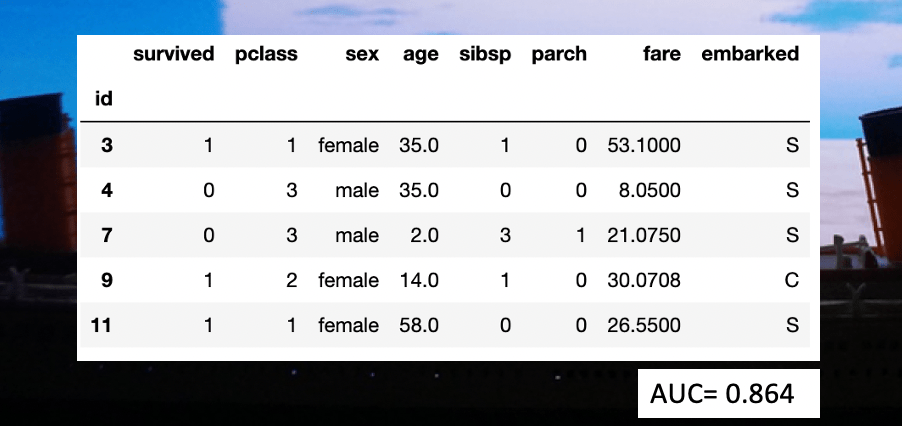Select the embarked value 'C'
902x428 pixels.
tap(791, 281)
